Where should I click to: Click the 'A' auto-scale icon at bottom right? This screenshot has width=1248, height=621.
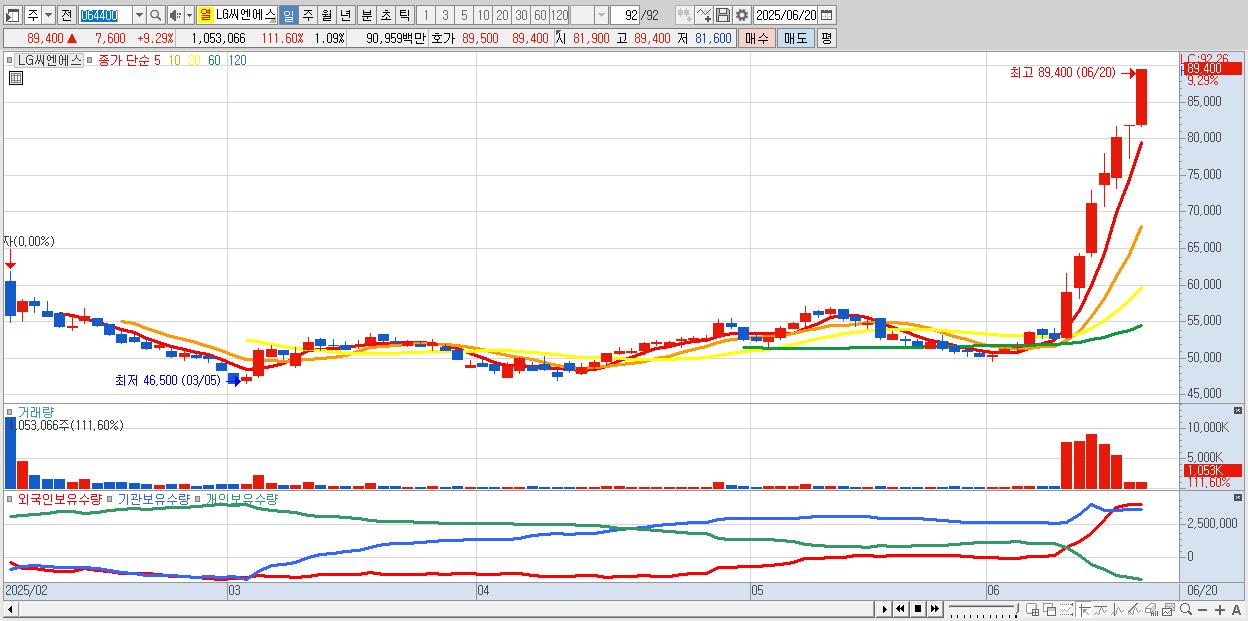click(1236, 610)
